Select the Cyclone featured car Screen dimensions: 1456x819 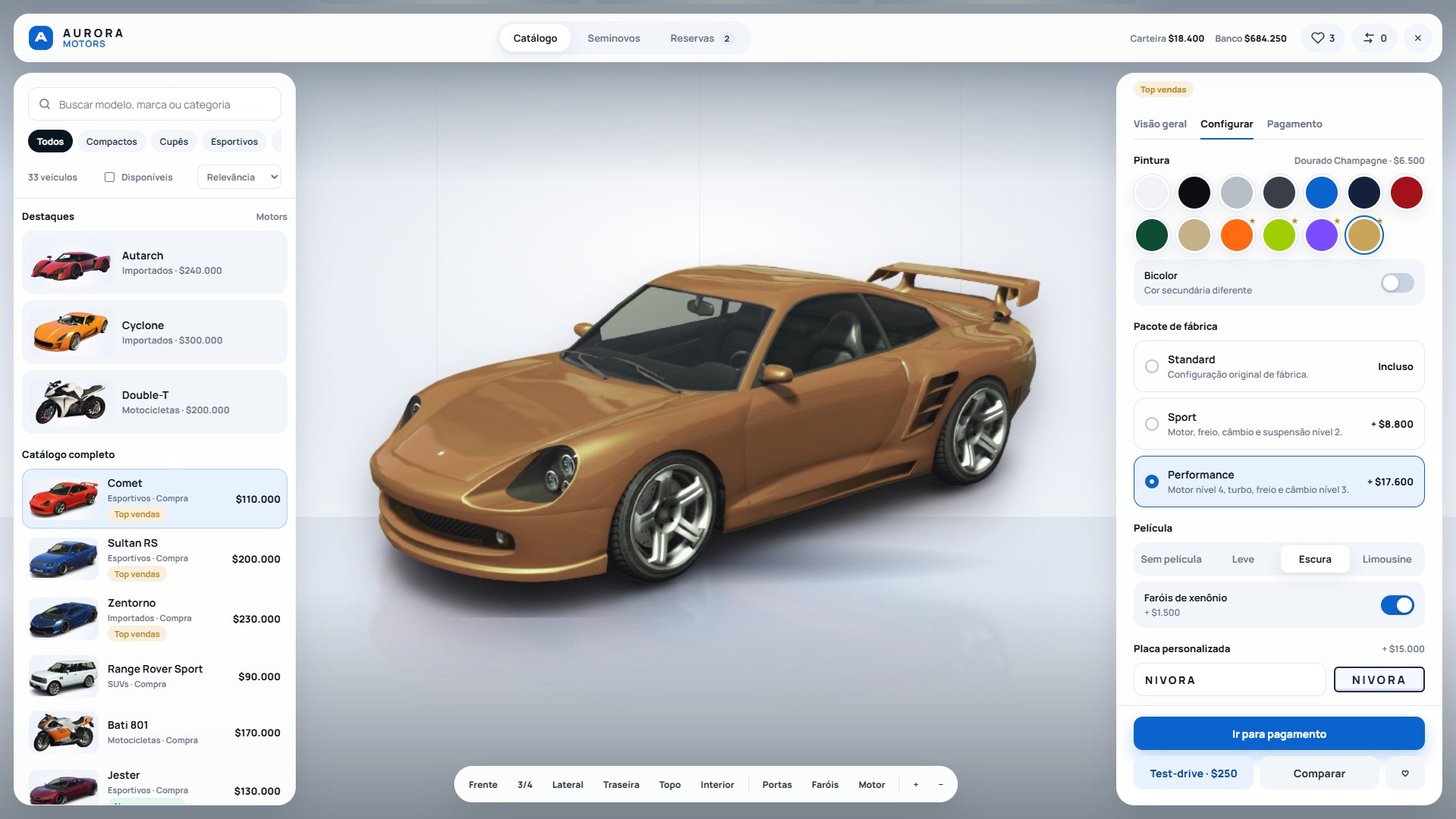pos(155,332)
